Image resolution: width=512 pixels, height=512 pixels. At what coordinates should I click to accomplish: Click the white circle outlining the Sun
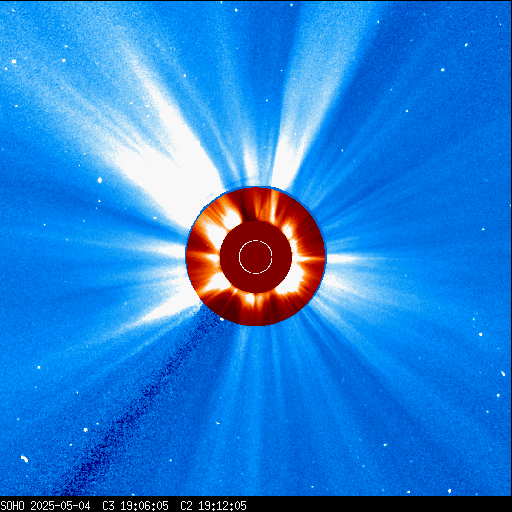(256, 257)
